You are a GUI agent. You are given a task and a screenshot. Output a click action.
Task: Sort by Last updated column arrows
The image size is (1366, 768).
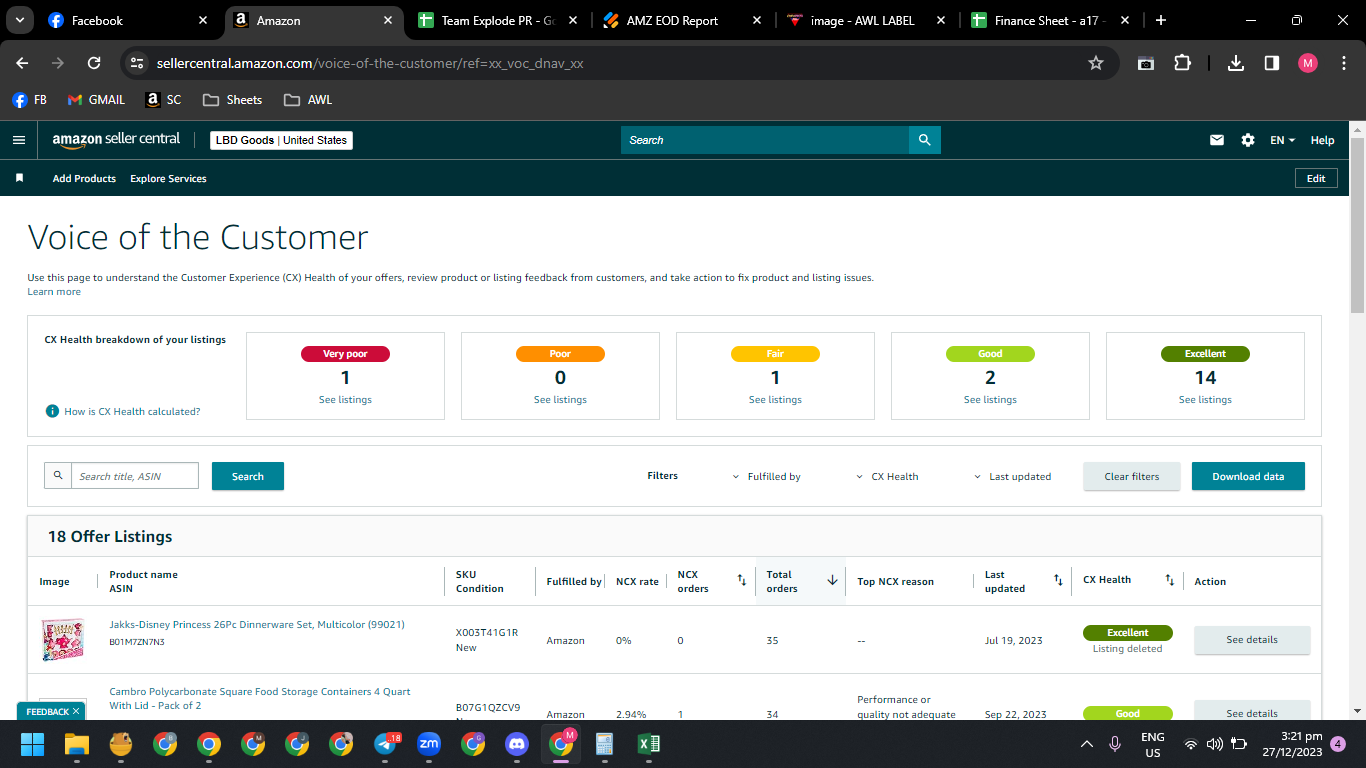(1058, 580)
